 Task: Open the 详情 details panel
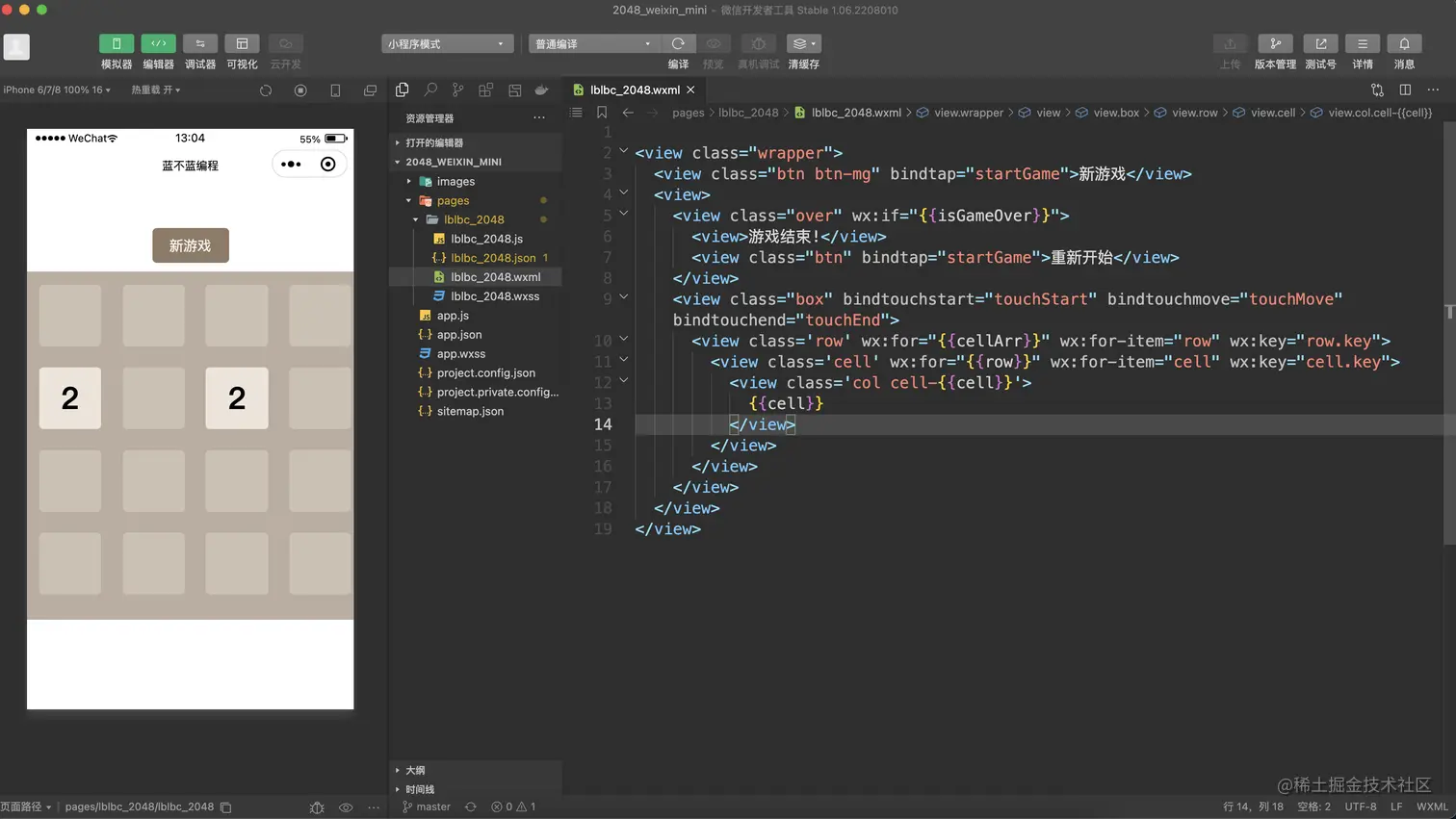[x=1363, y=43]
